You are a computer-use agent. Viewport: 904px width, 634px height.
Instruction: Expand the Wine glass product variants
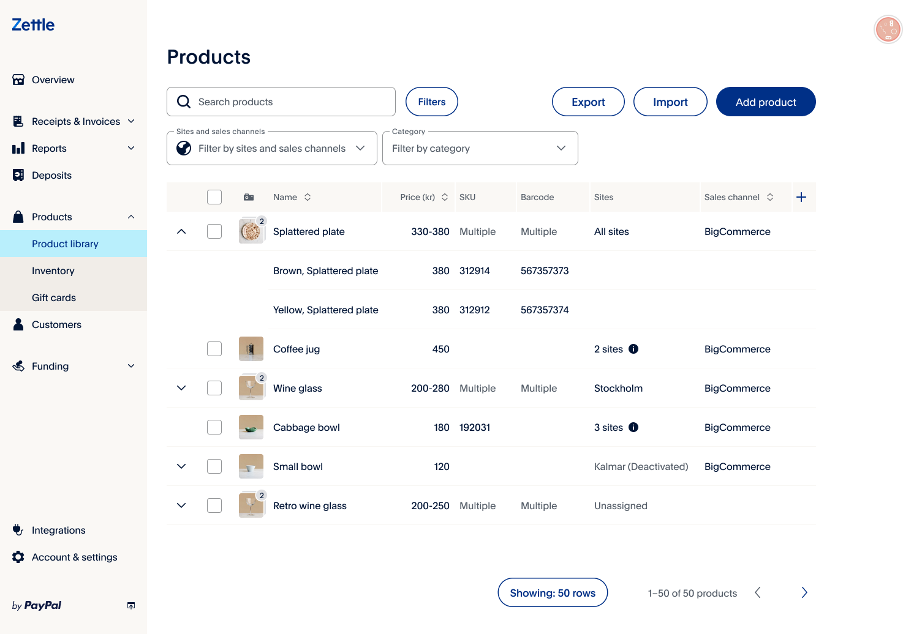pos(181,388)
